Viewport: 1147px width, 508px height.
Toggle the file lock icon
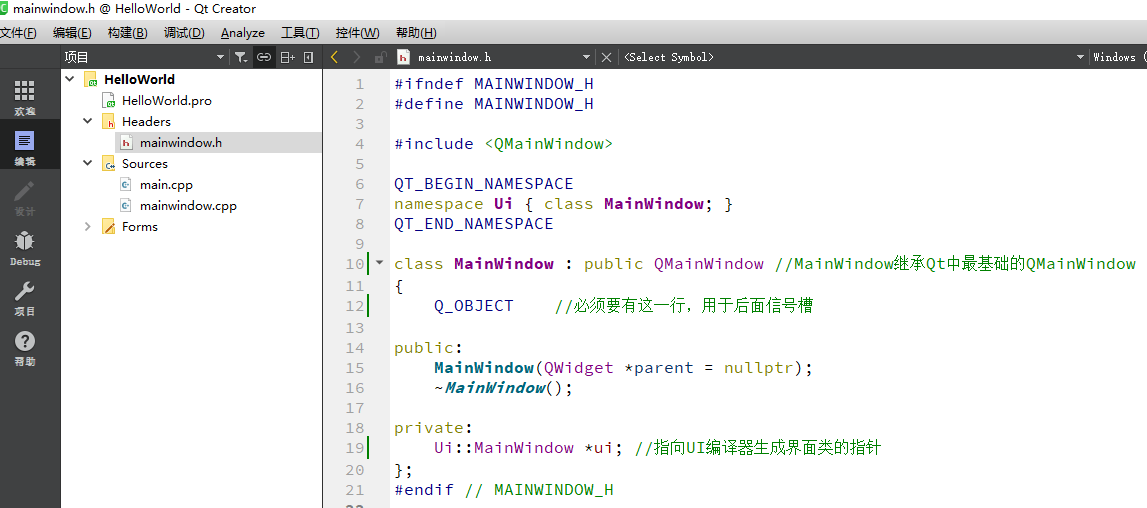click(x=380, y=57)
